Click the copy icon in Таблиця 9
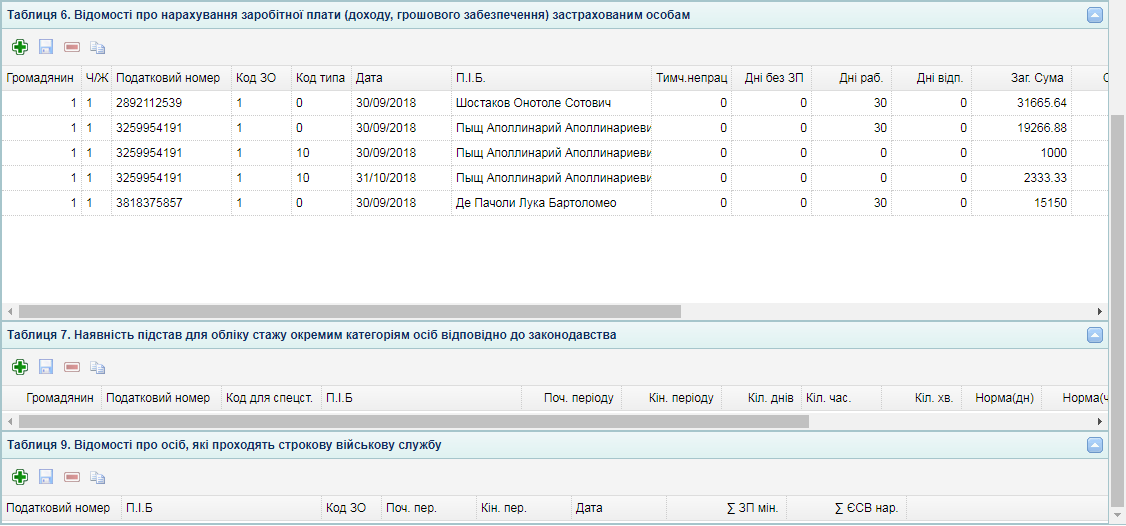This screenshot has width=1126, height=526. click(98, 476)
